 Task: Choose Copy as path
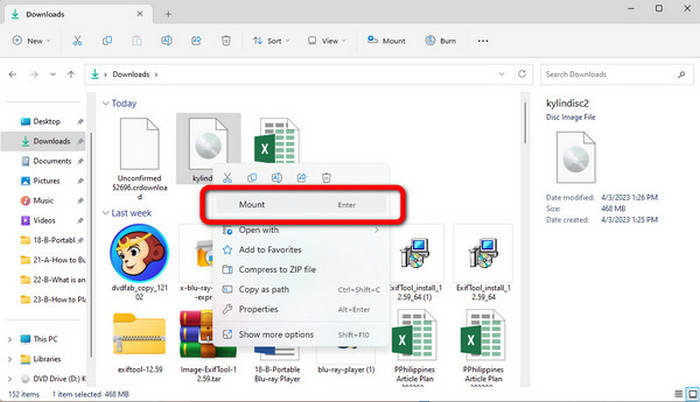click(301, 289)
